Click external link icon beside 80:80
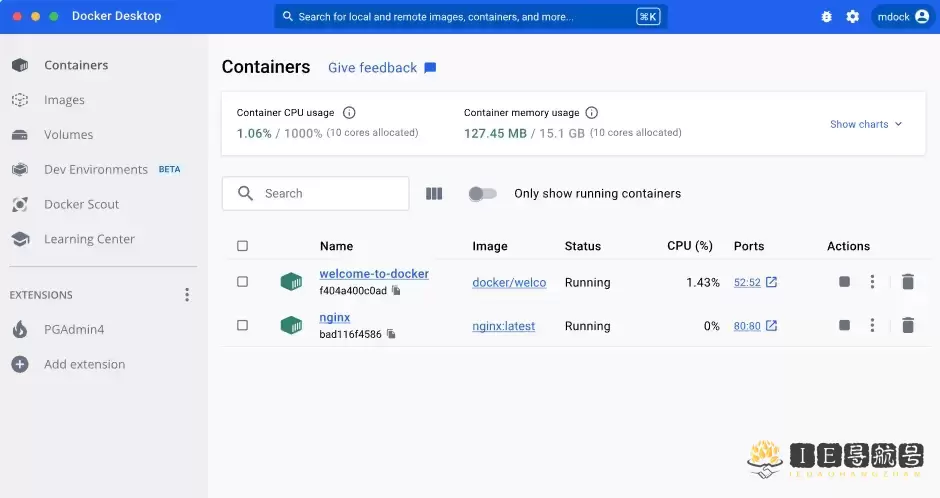Viewport: 940px width, 498px height. (772, 325)
